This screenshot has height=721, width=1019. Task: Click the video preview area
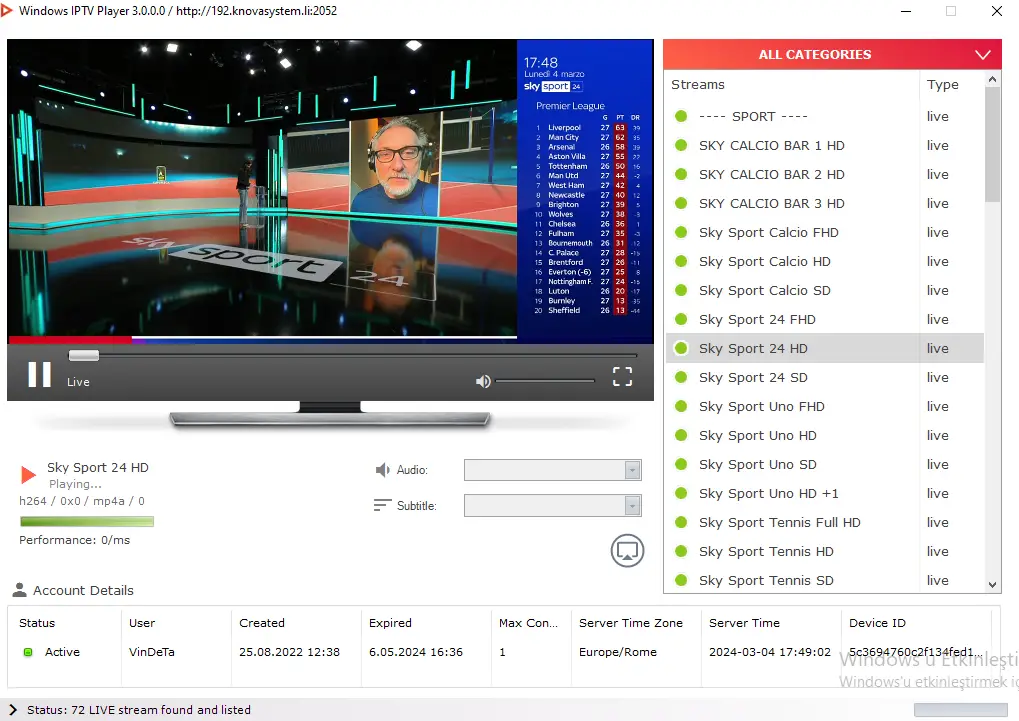pos(330,190)
